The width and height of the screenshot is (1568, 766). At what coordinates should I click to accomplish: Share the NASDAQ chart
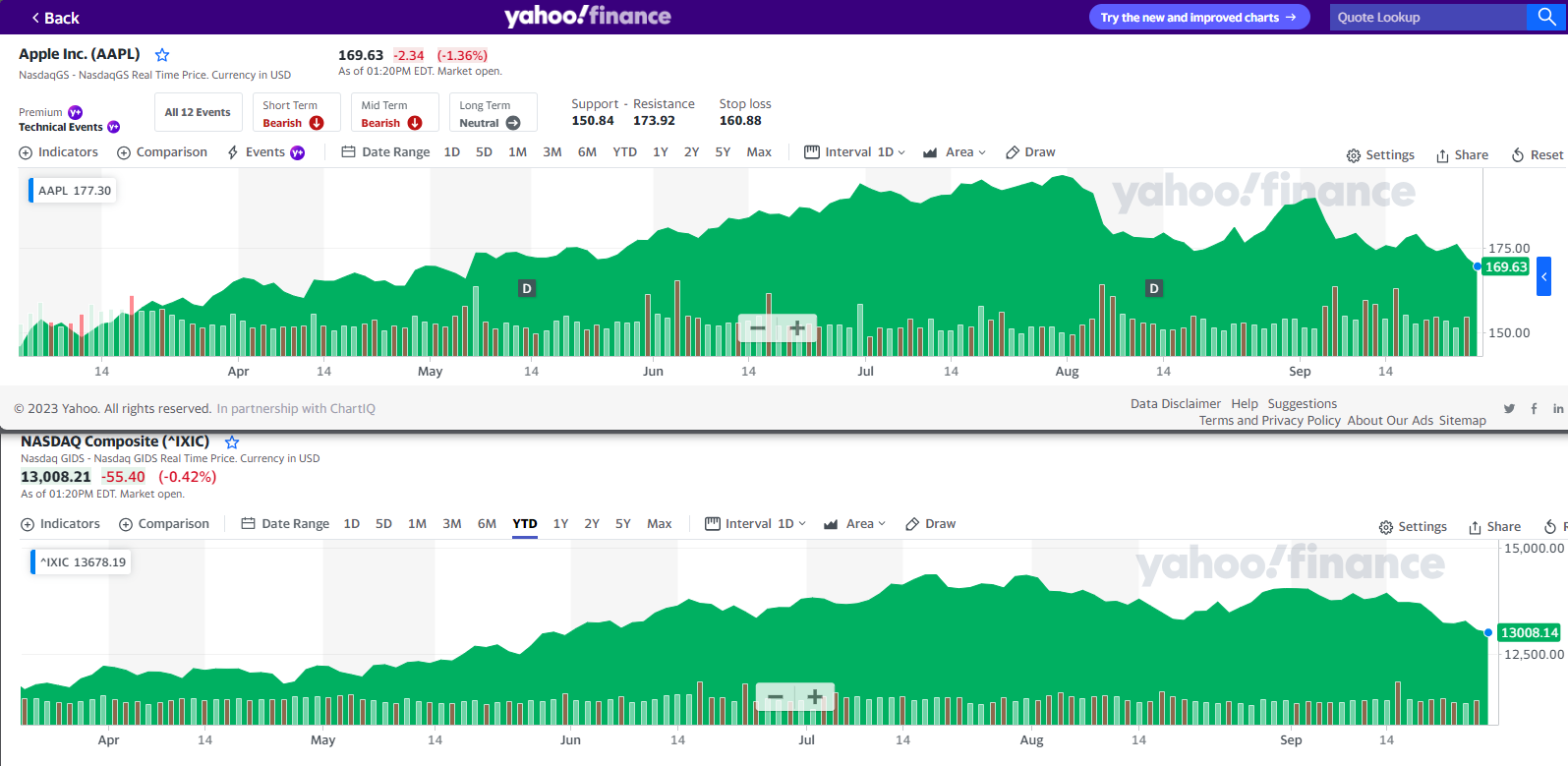point(1495,527)
